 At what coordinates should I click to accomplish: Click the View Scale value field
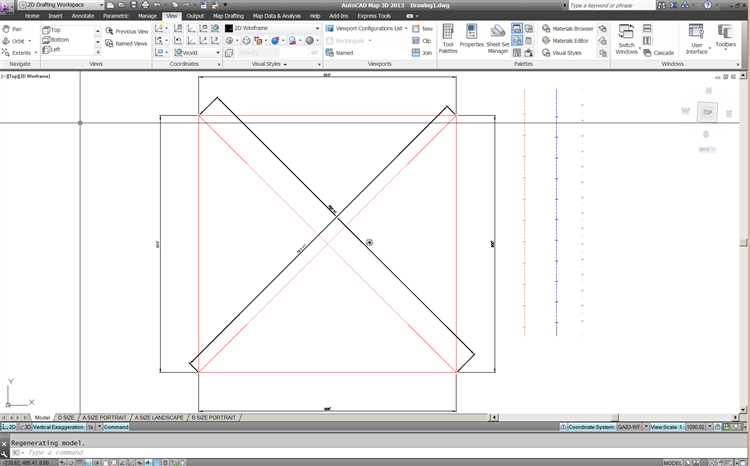coord(696,427)
